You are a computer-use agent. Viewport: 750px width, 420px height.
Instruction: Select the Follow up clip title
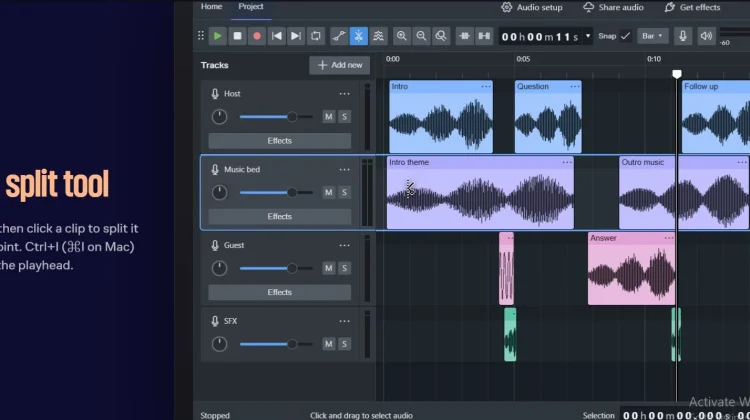pyautogui.click(x=701, y=87)
